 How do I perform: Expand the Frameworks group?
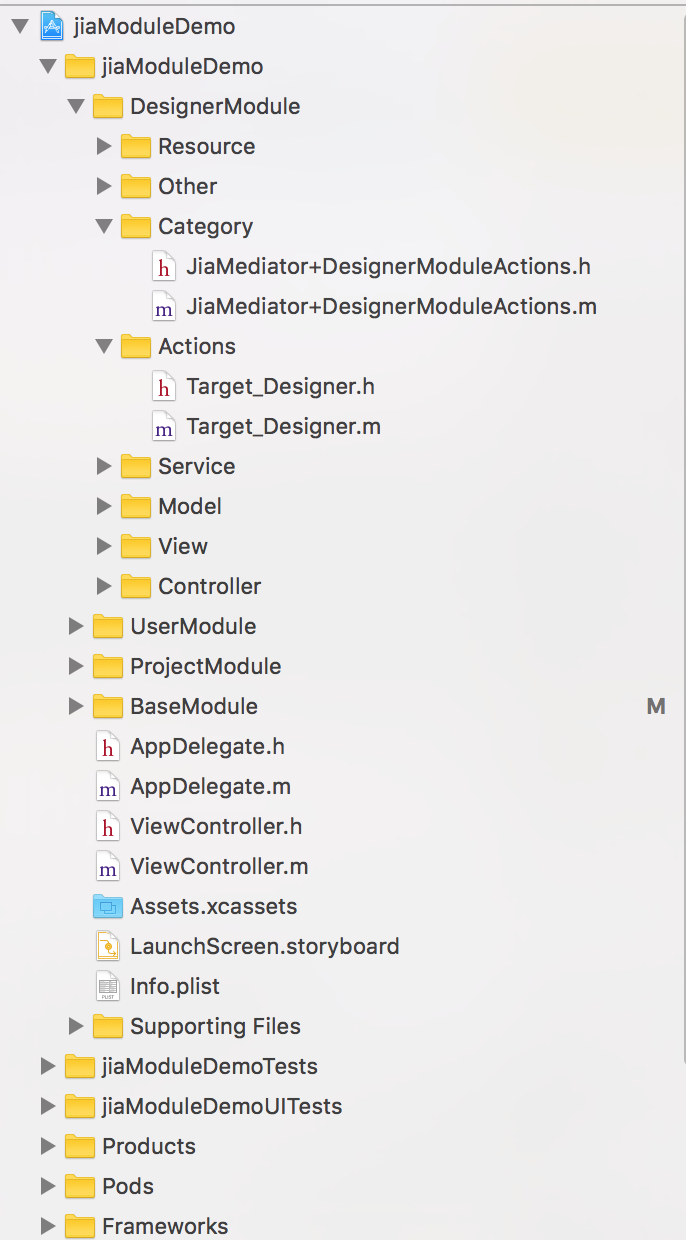(47, 1226)
